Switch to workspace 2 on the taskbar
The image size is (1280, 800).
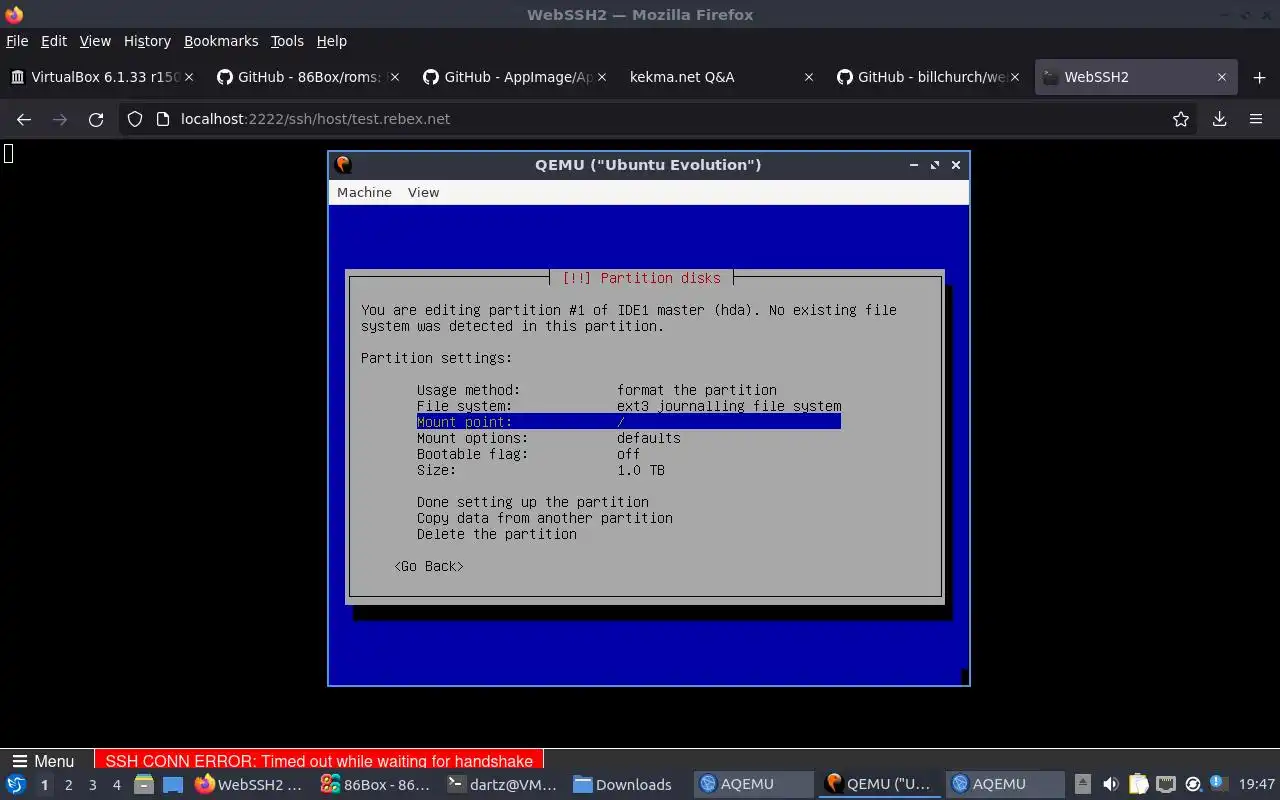coord(68,785)
